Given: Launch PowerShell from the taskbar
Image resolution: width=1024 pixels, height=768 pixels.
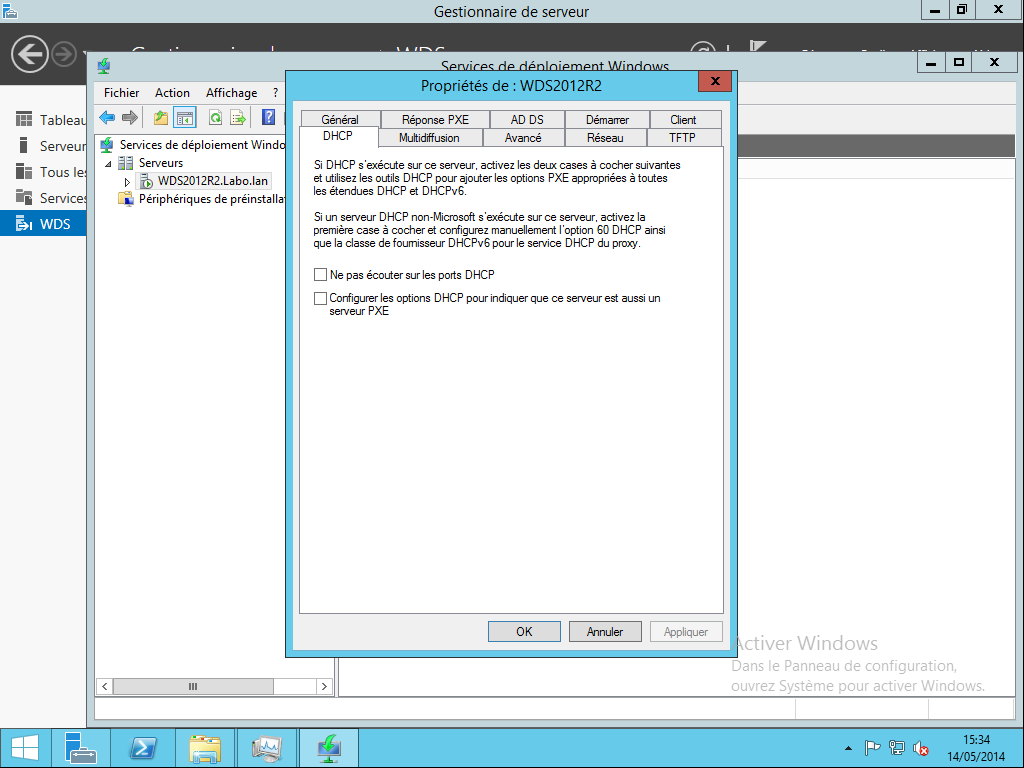Looking at the screenshot, I should [142, 748].
